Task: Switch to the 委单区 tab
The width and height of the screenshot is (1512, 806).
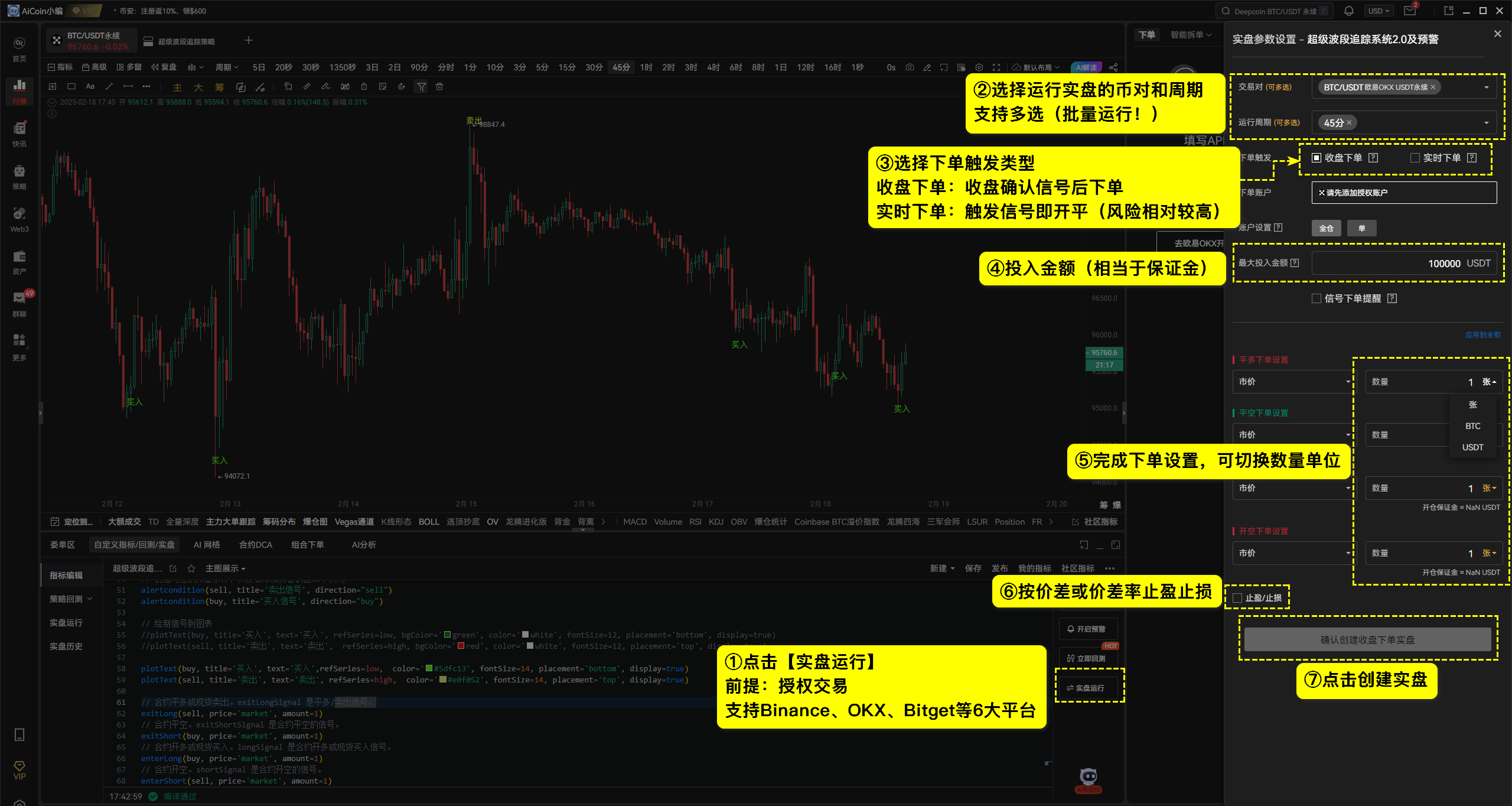Action: click(63, 545)
